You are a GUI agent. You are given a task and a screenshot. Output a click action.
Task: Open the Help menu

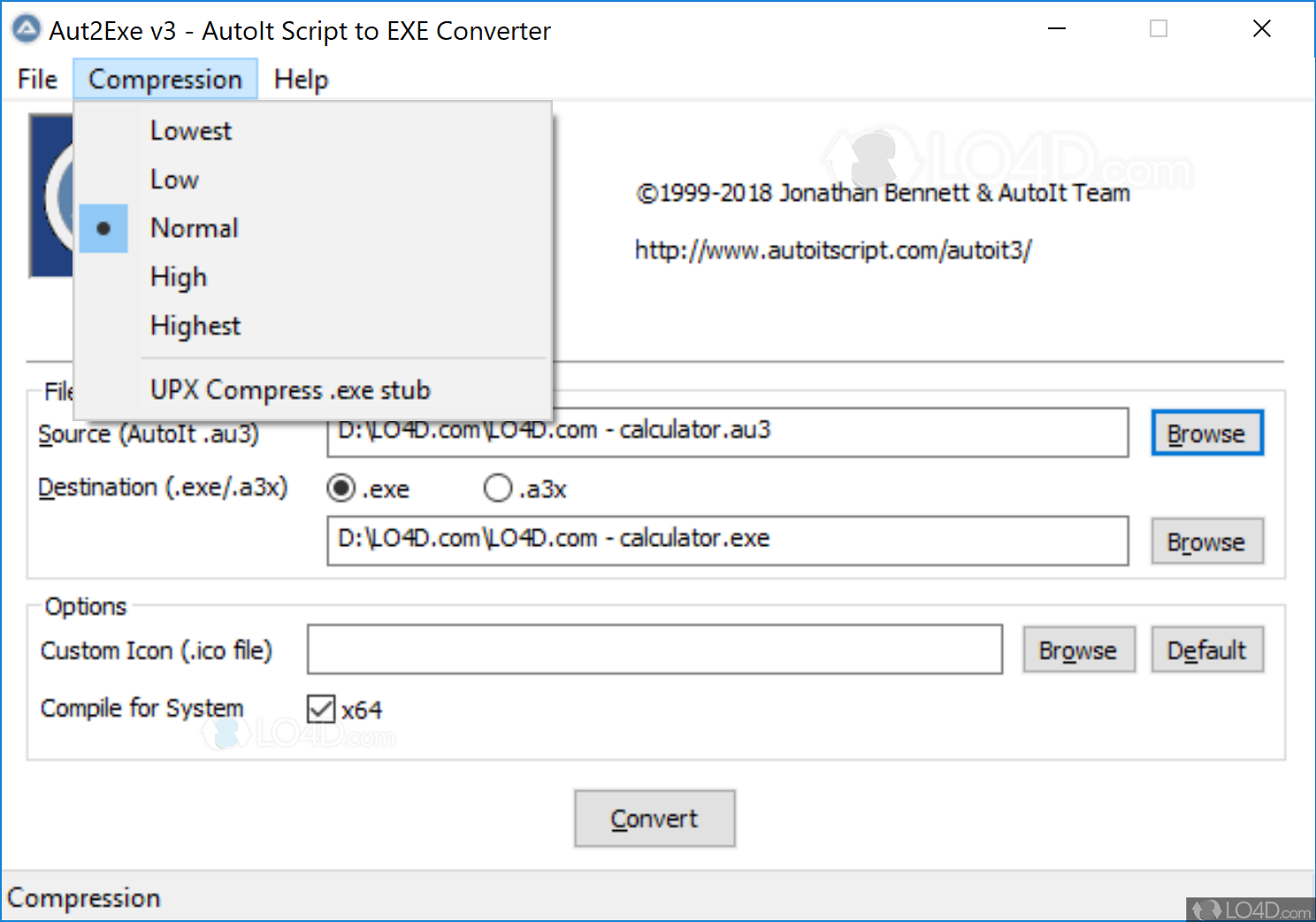pos(301,79)
